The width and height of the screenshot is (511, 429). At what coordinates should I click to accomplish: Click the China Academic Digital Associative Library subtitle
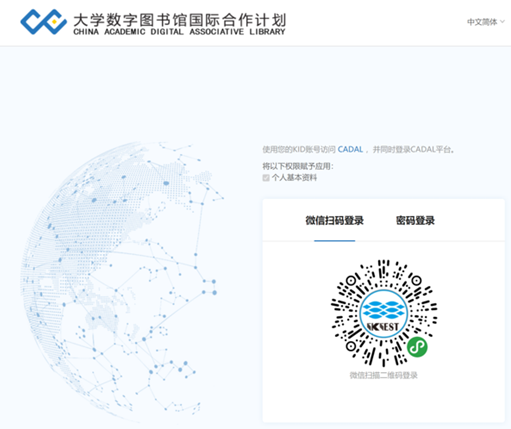pos(179,32)
